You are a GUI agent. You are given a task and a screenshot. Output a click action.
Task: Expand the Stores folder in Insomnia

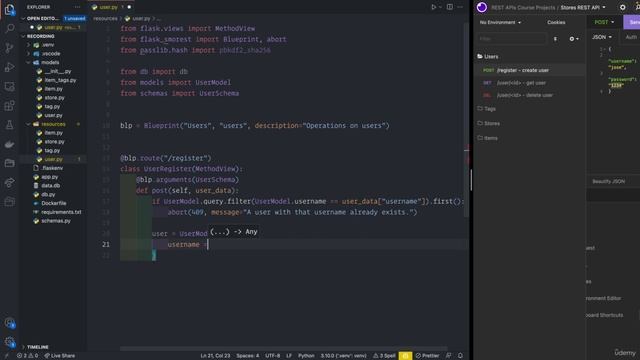pos(489,123)
